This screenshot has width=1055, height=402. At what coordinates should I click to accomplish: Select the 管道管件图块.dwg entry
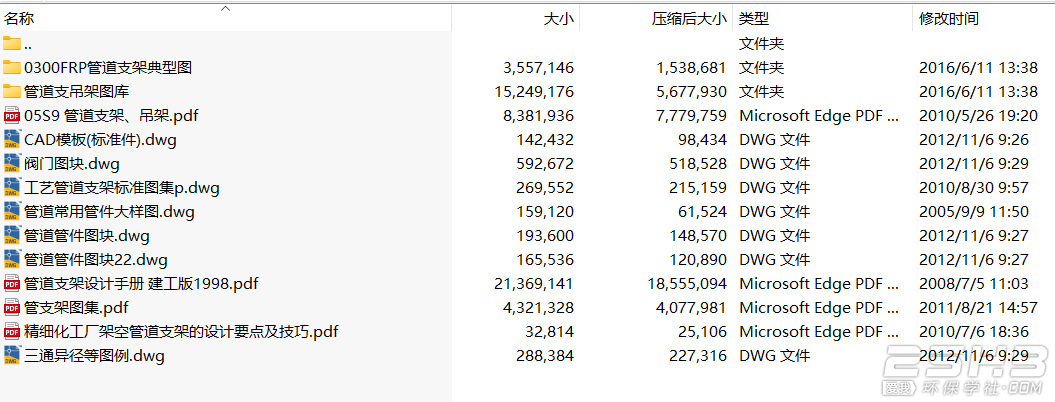87,235
